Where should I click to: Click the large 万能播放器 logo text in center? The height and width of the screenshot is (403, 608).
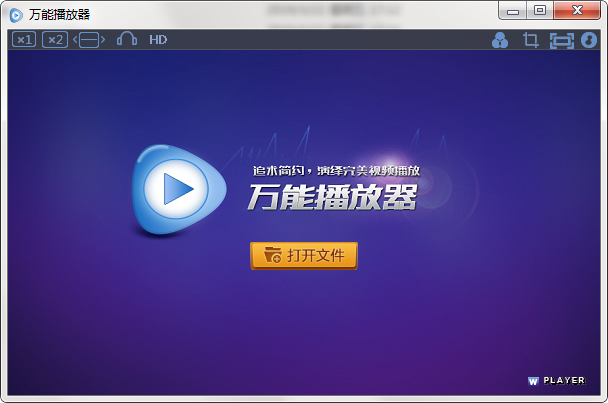click(x=331, y=197)
